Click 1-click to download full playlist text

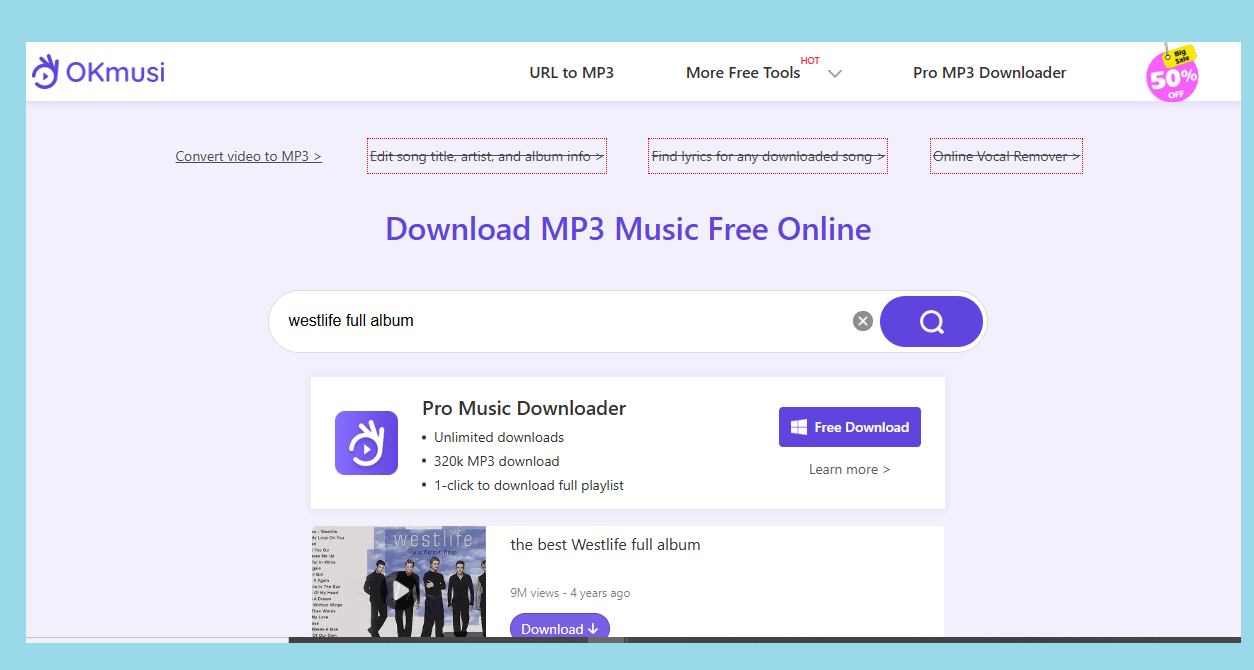tap(529, 485)
